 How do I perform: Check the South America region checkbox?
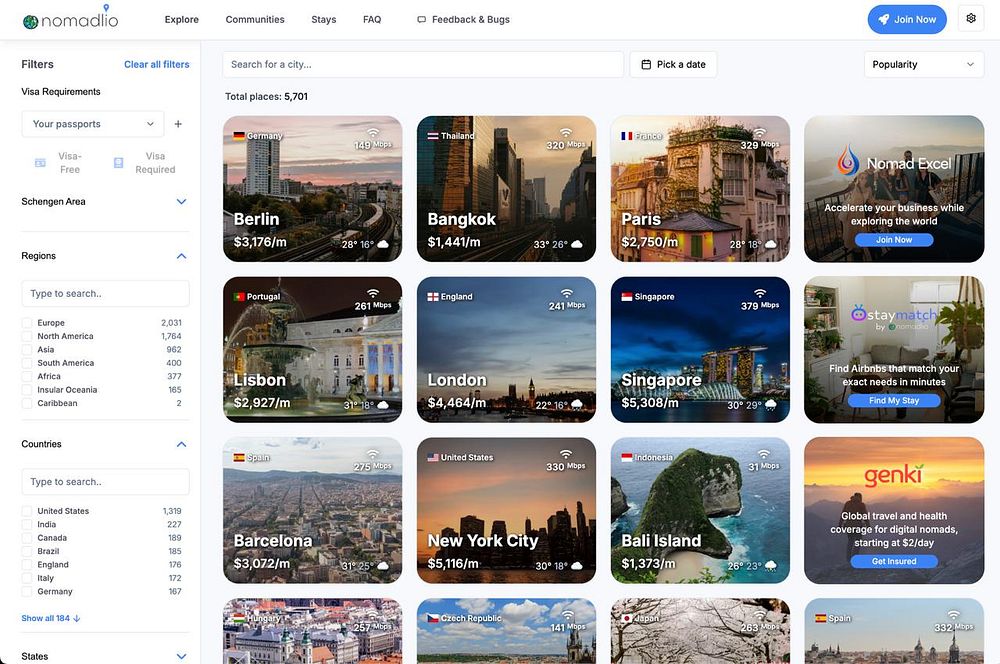click(x=27, y=363)
